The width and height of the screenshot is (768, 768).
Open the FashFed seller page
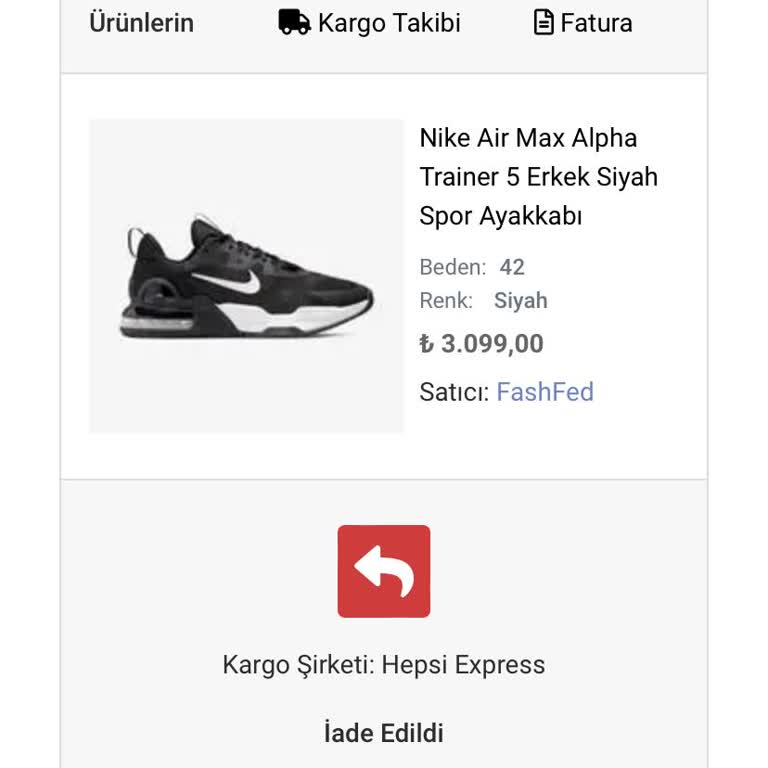pos(545,392)
